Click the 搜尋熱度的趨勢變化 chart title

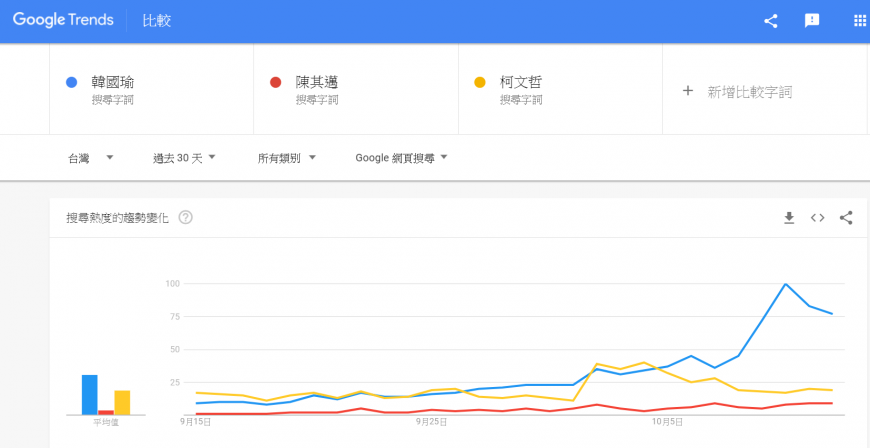(118, 218)
